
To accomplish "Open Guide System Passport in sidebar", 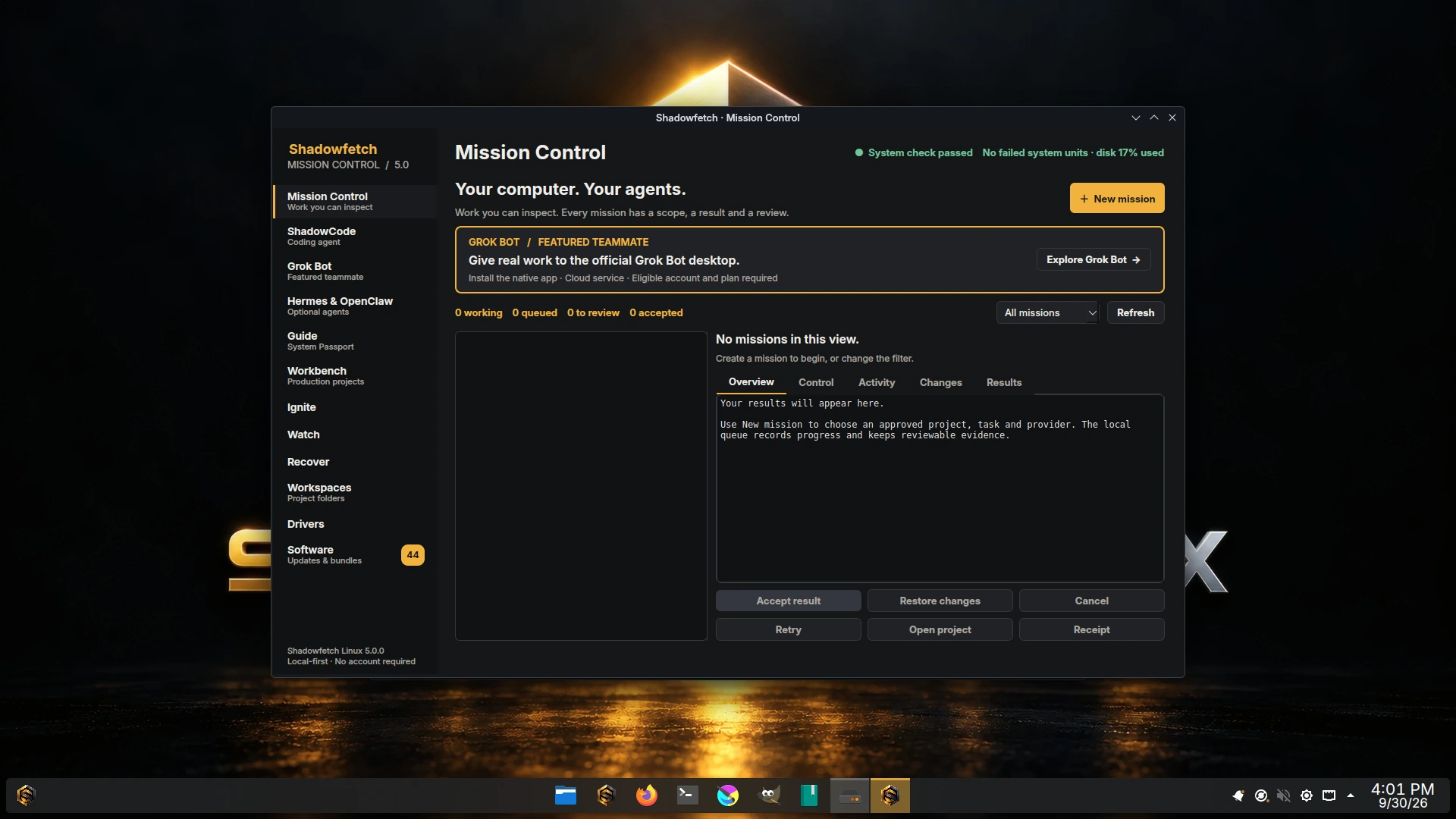I will coord(355,340).
